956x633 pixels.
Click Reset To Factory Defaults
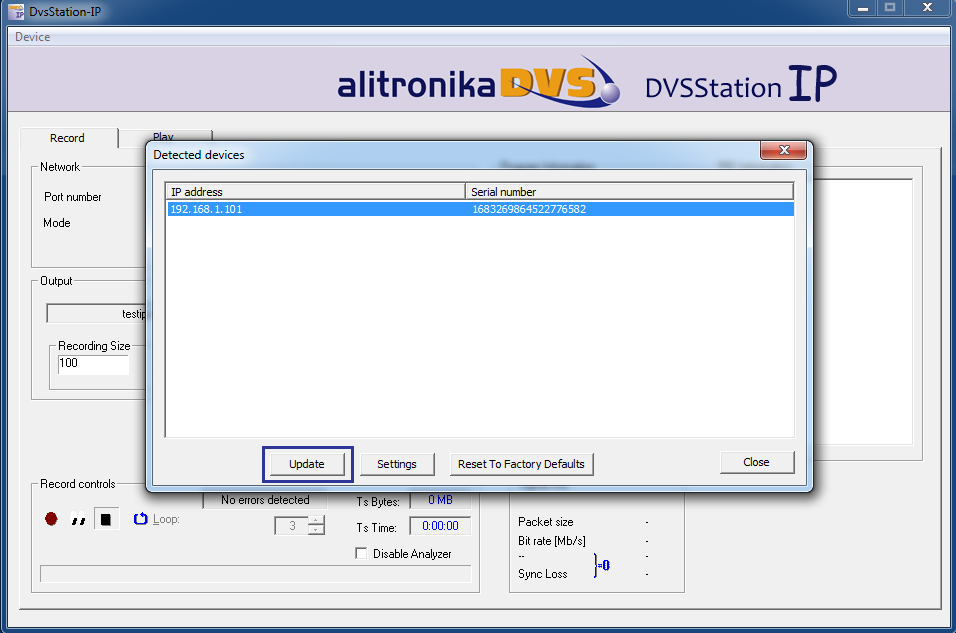coord(521,464)
